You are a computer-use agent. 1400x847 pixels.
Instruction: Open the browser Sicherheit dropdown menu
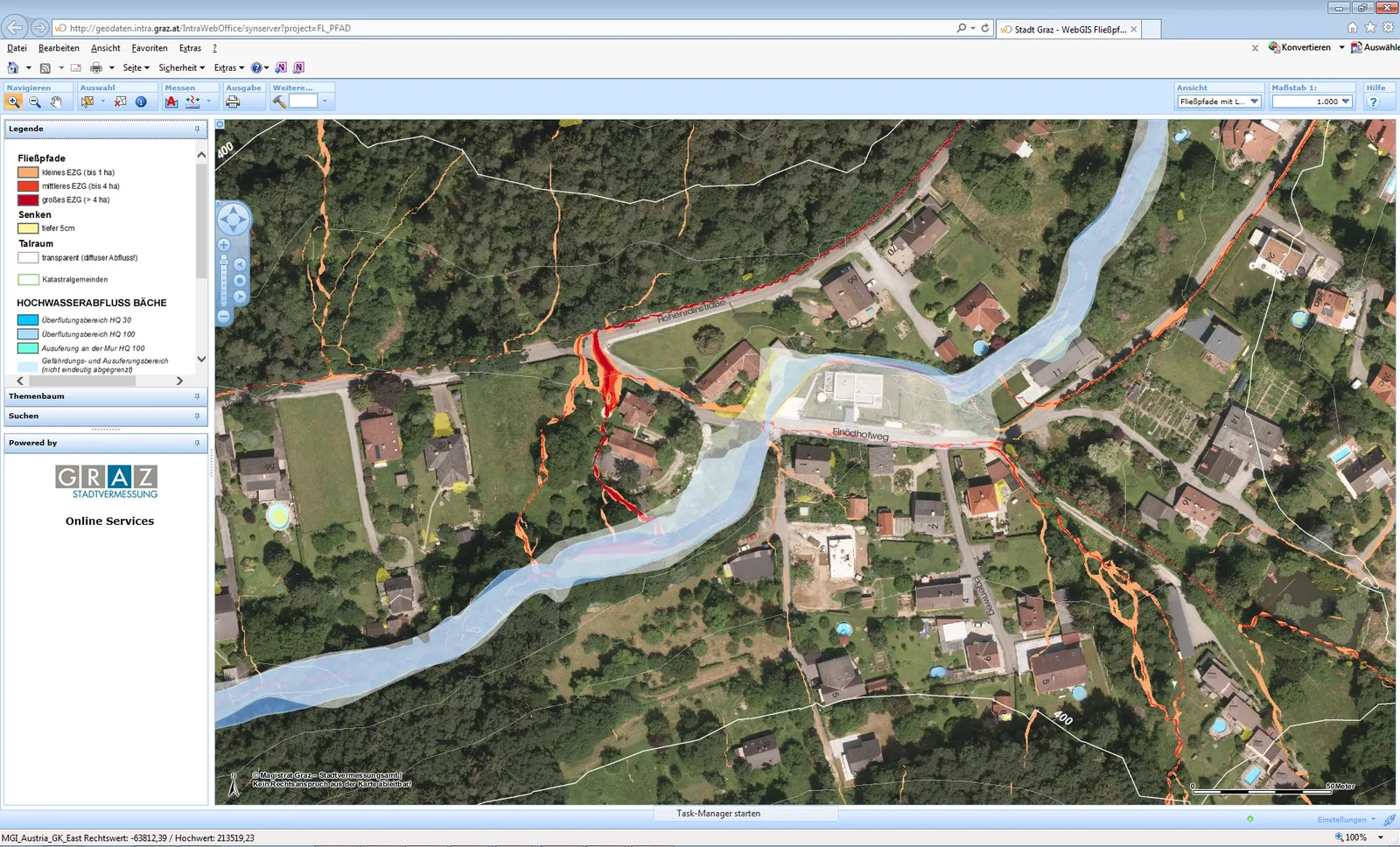181,67
